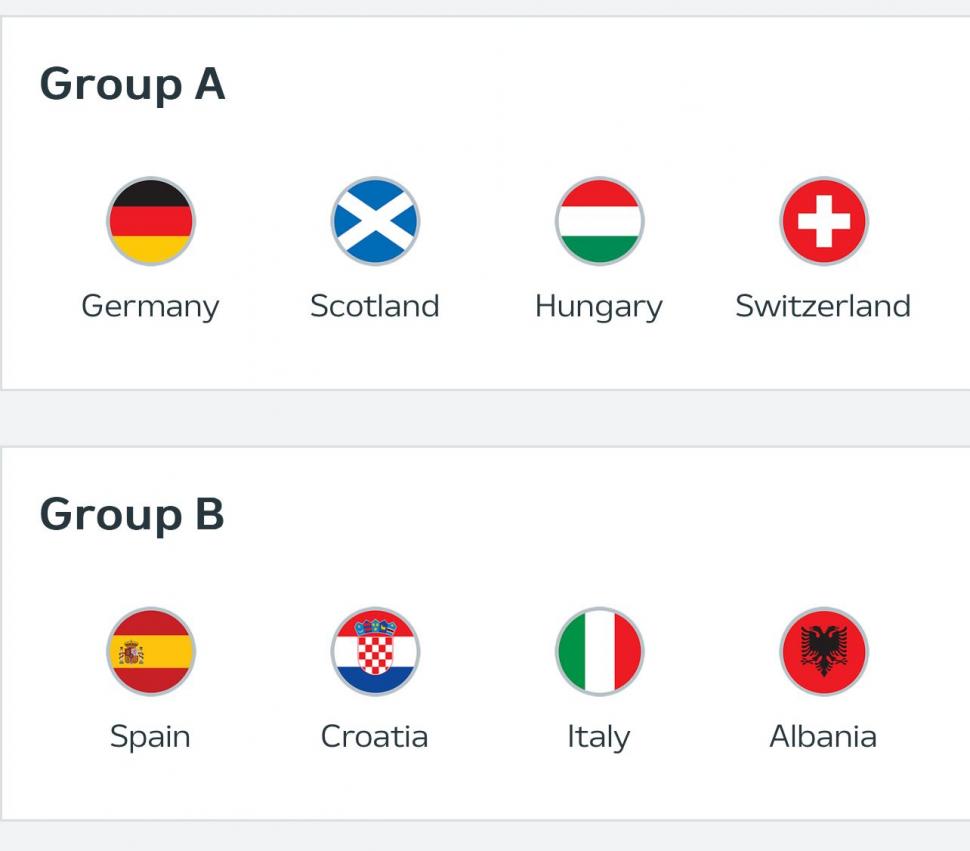This screenshot has height=851, width=970.
Task: Select the Scotland flag icon
Action: 375,222
